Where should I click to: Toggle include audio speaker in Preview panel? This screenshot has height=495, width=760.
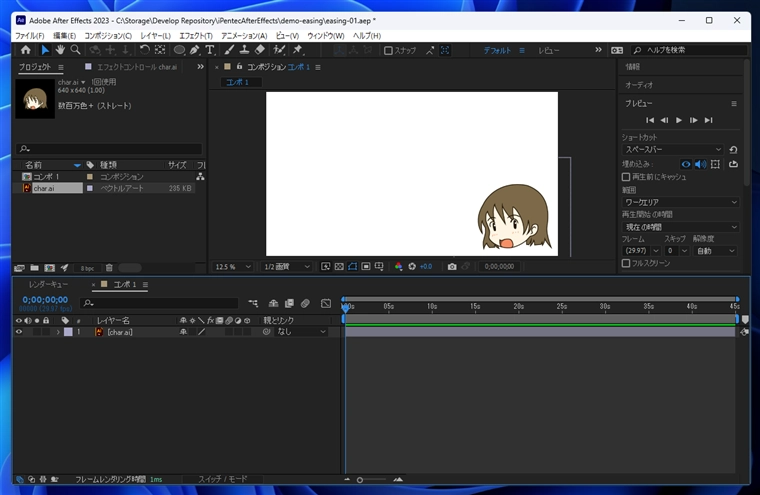pos(700,164)
